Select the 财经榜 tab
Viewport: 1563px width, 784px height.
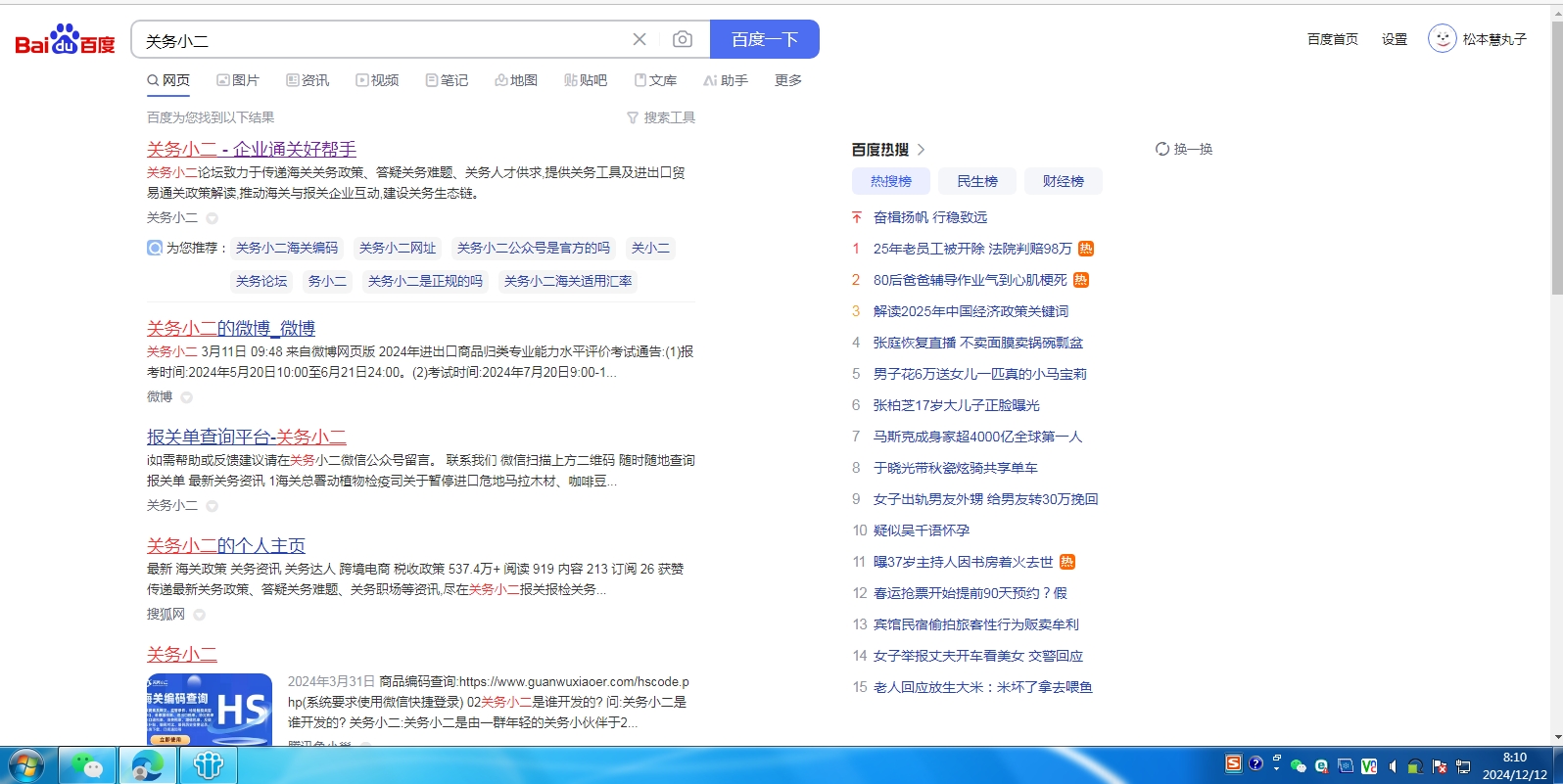1064,181
